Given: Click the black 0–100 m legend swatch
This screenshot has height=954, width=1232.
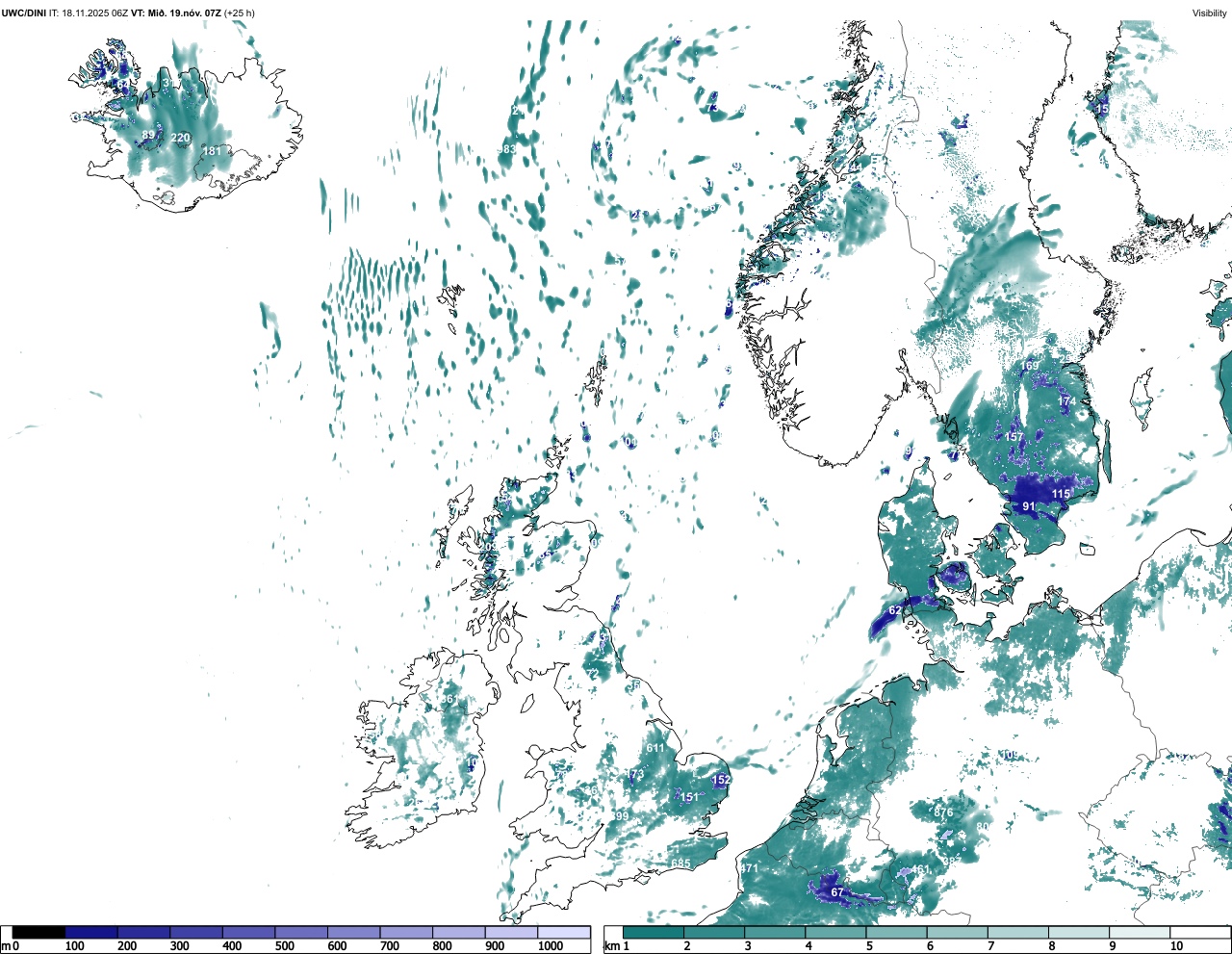Looking at the screenshot, I should point(39,932).
